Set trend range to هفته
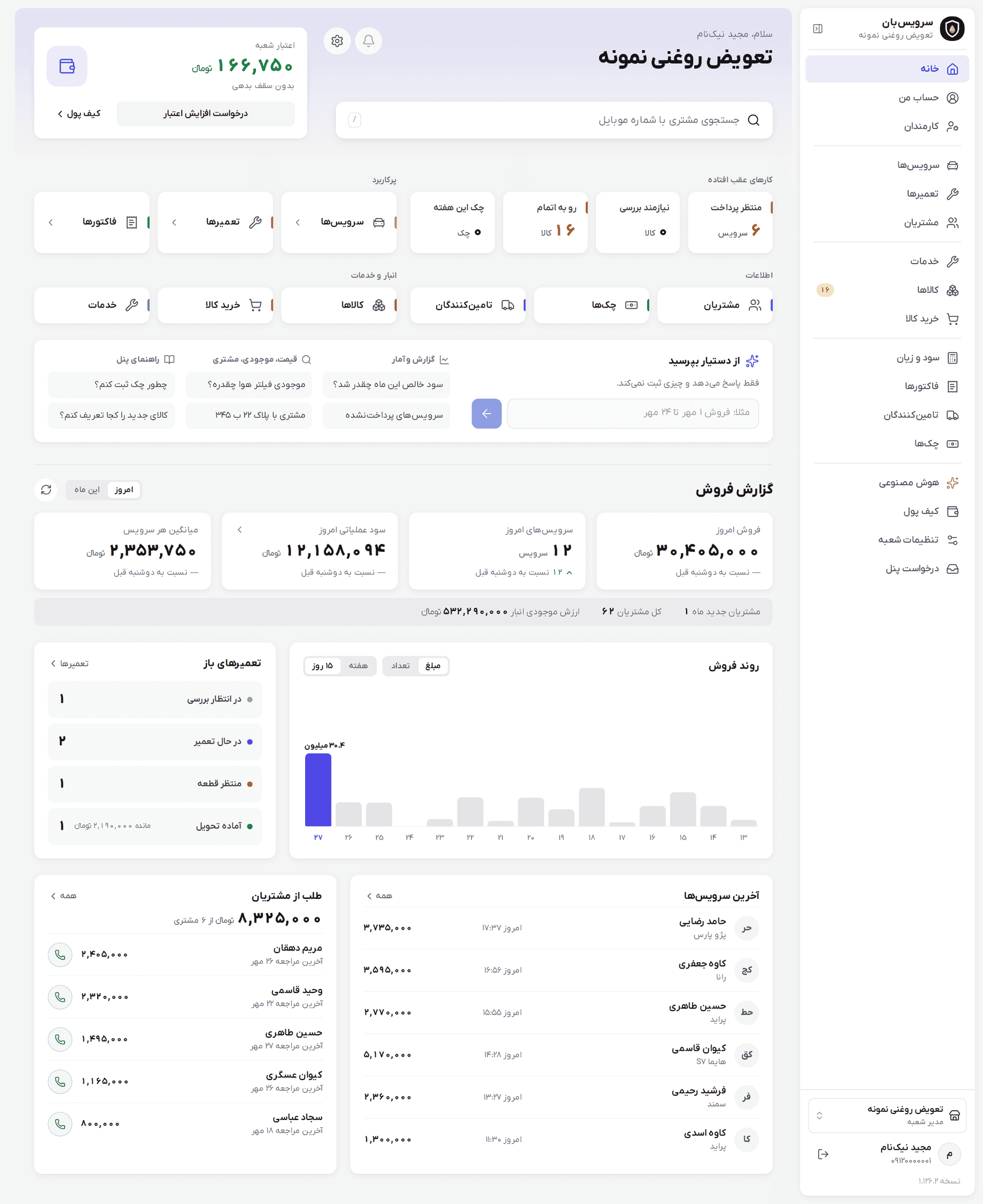 click(x=358, y=665)
